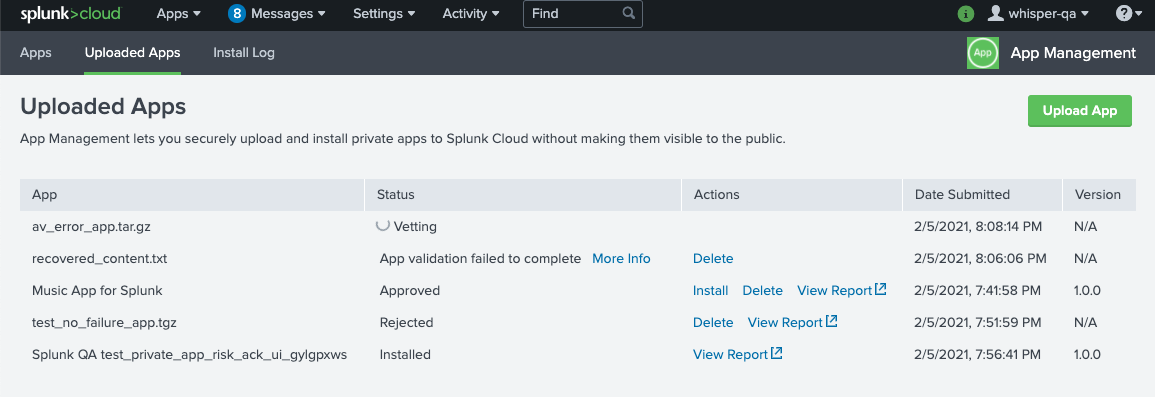
Task: Delete the test_no_failure_app.tgz upload
Action: tap(712, 323)
